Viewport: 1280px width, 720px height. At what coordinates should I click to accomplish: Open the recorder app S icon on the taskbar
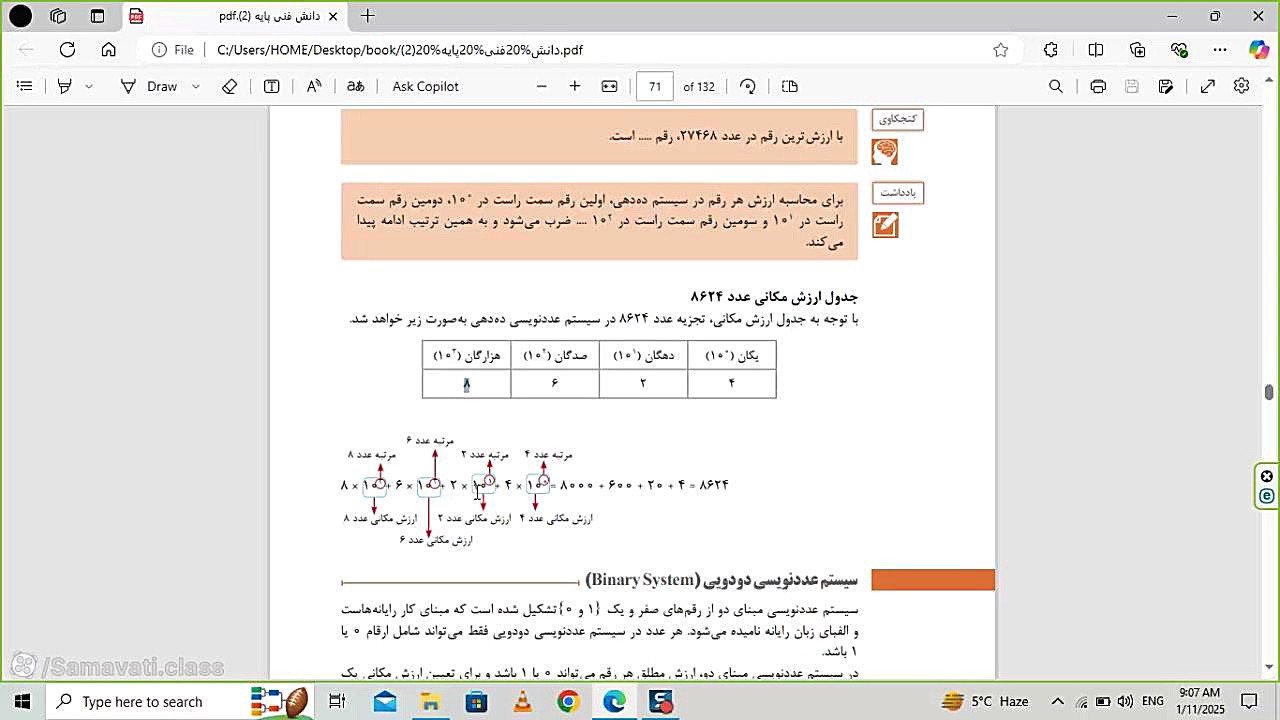[661, 701]
